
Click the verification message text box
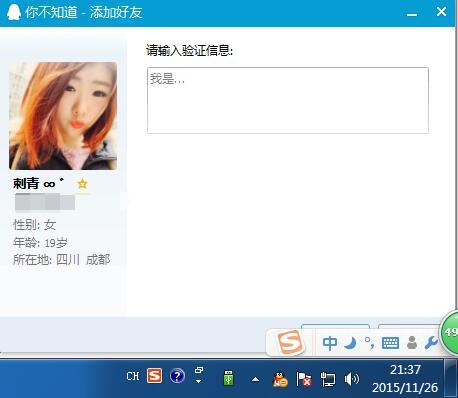[x=288, y=100]
